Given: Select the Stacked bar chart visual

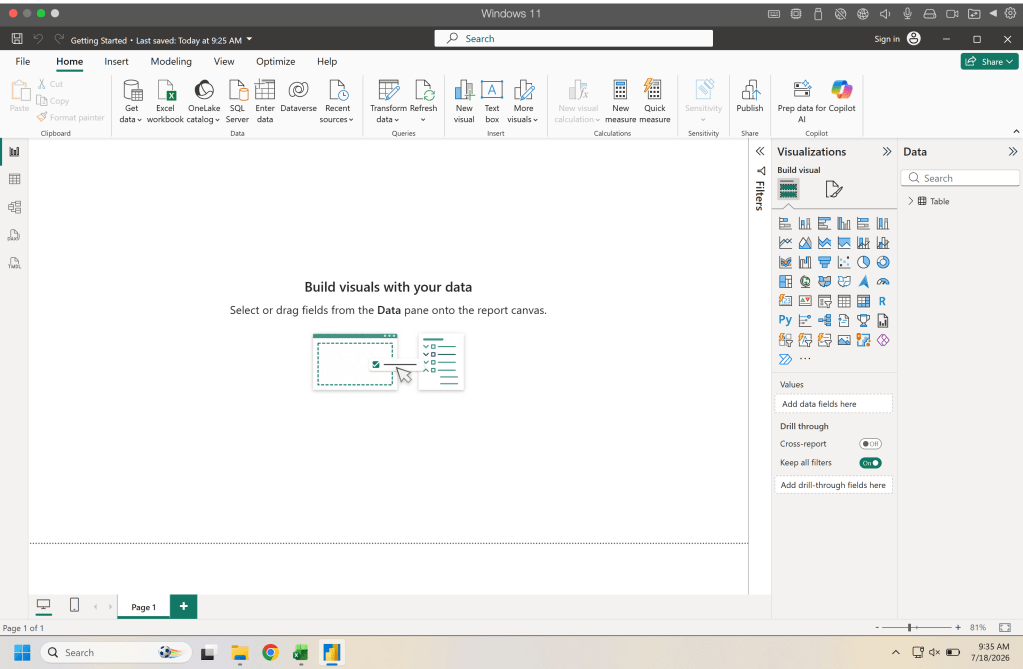Looking at the screenshot, I should pos(786,224).
